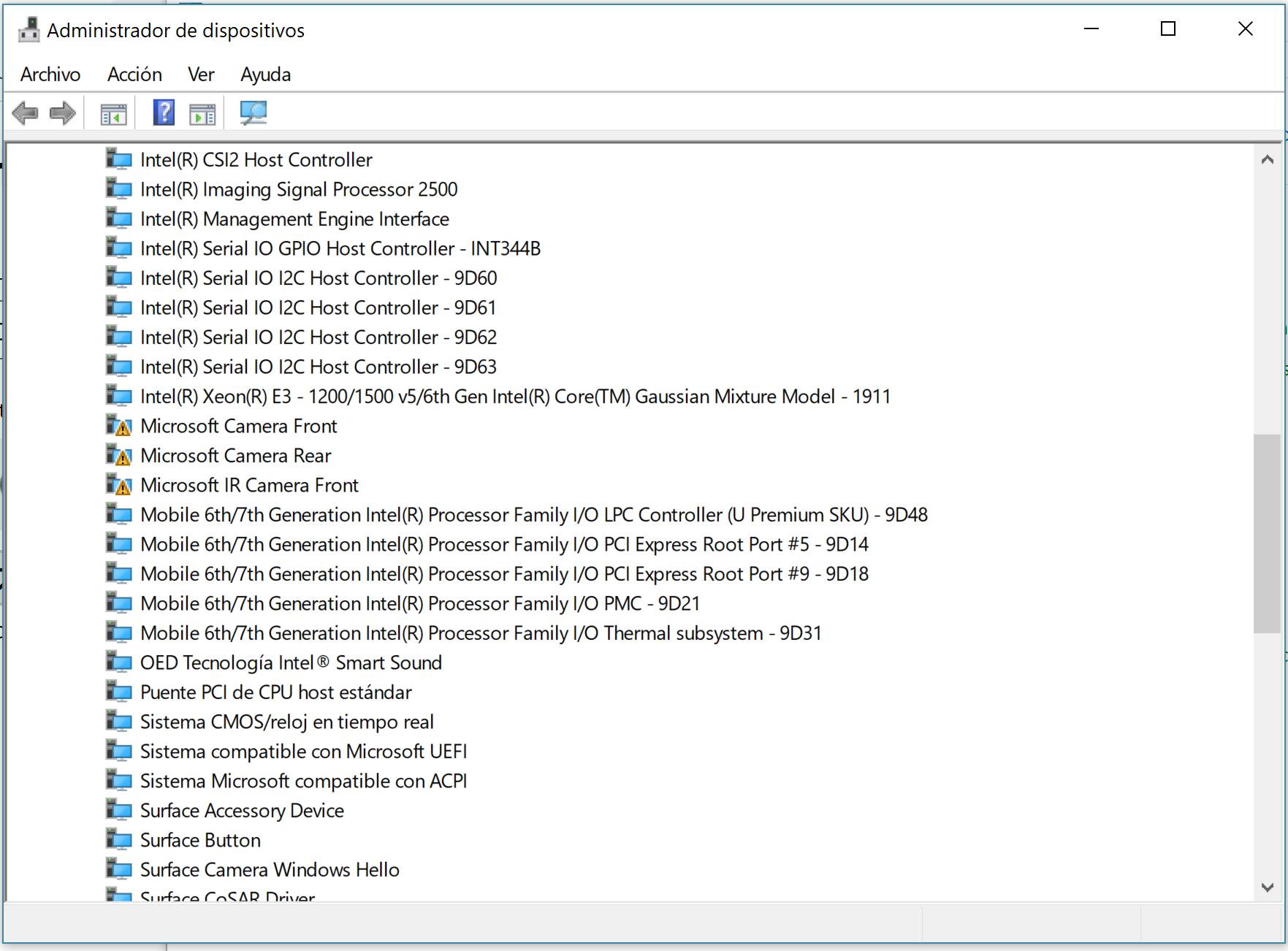Select Surface Camera Windows Hello
The image size is (1288, 951).
[x=270, y=869]
